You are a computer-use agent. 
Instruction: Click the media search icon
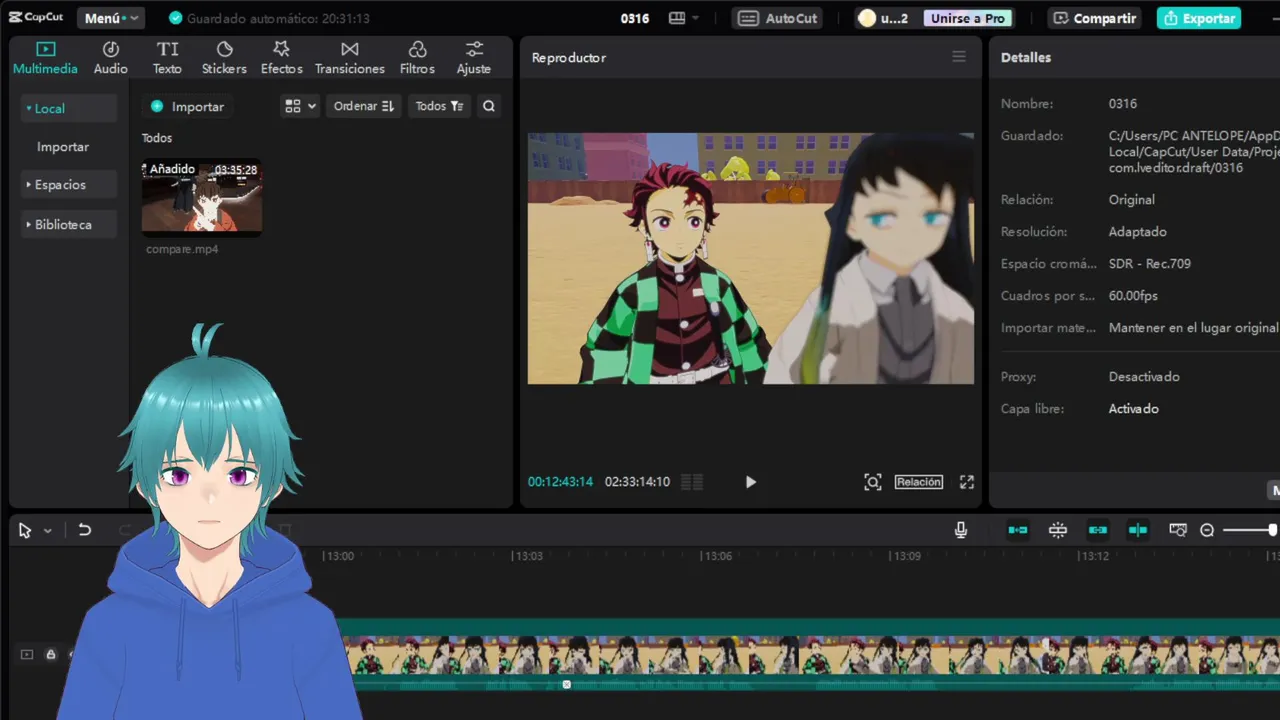tap(489, 106)
